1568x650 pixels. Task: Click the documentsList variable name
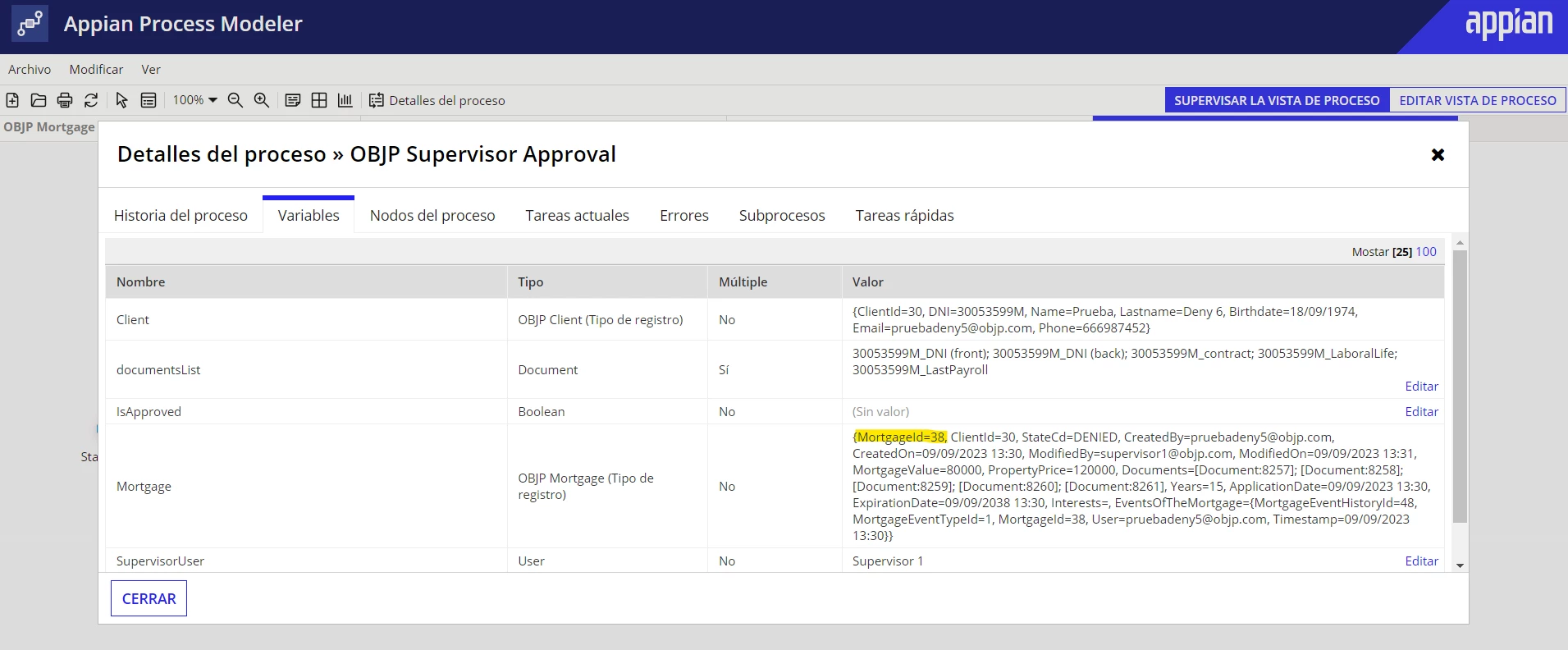tap(158, 369)
